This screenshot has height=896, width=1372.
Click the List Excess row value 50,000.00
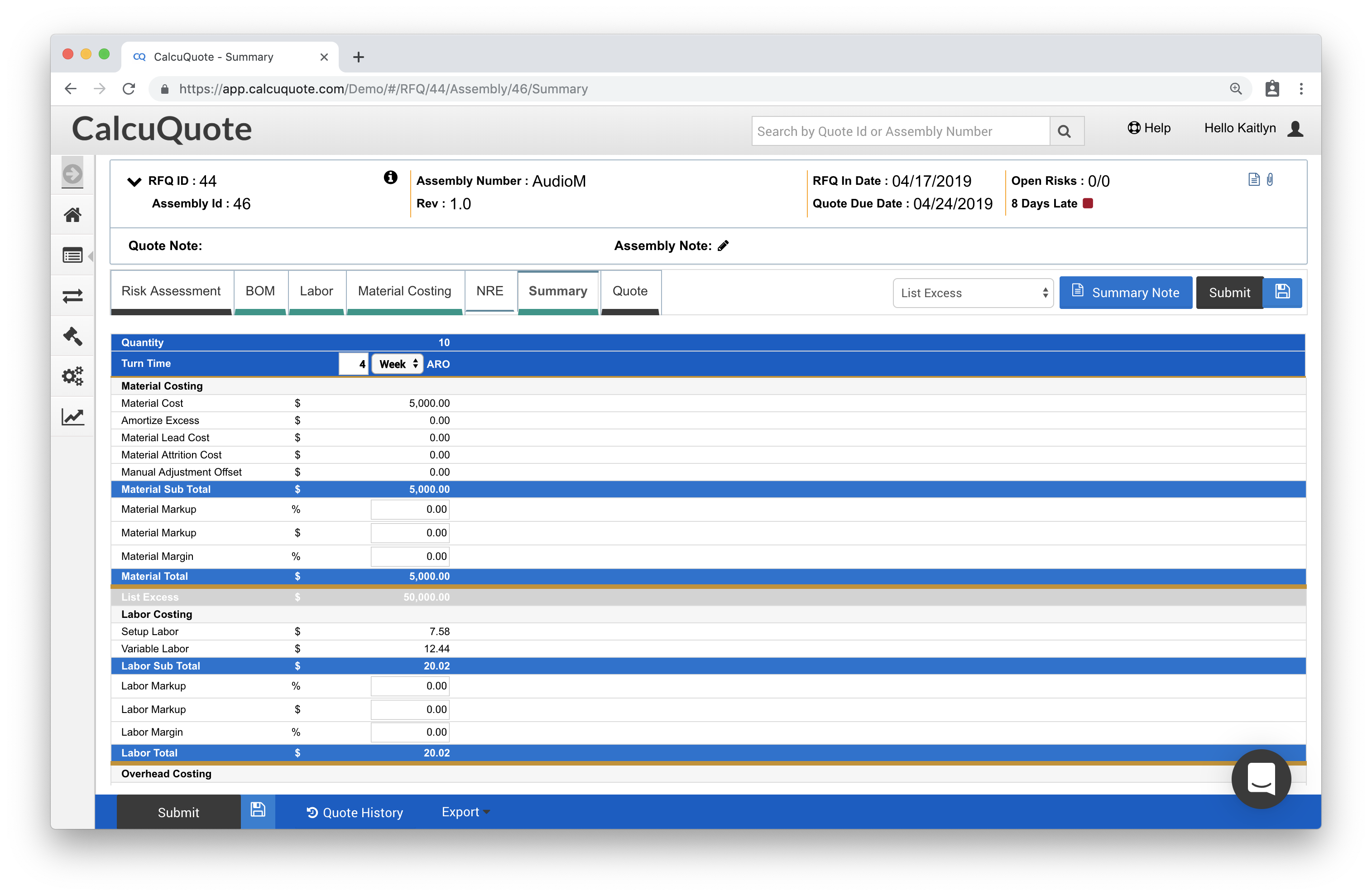coord(427,597)
